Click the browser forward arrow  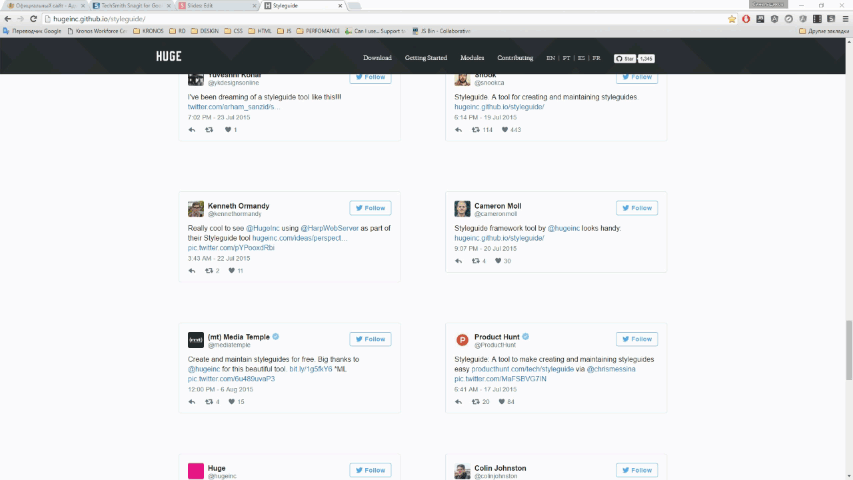click(x=20, y=19)
